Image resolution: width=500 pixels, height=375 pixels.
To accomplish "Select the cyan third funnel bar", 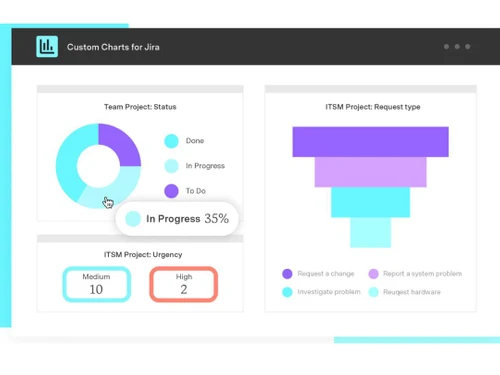I will pyautogui.click(x=371, y=202).
